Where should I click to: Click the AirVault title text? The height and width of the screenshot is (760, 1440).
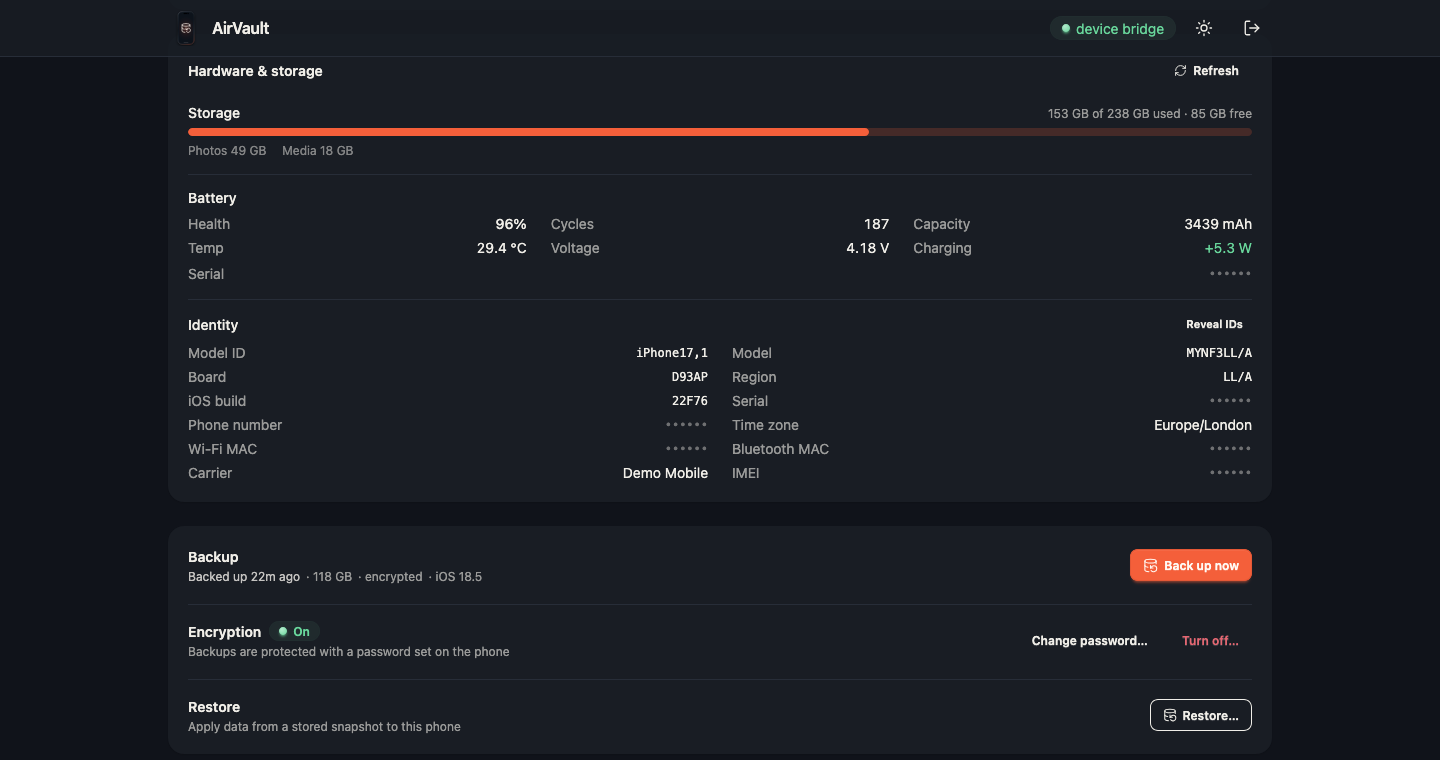pyautogui.click(x=241, y=29)
